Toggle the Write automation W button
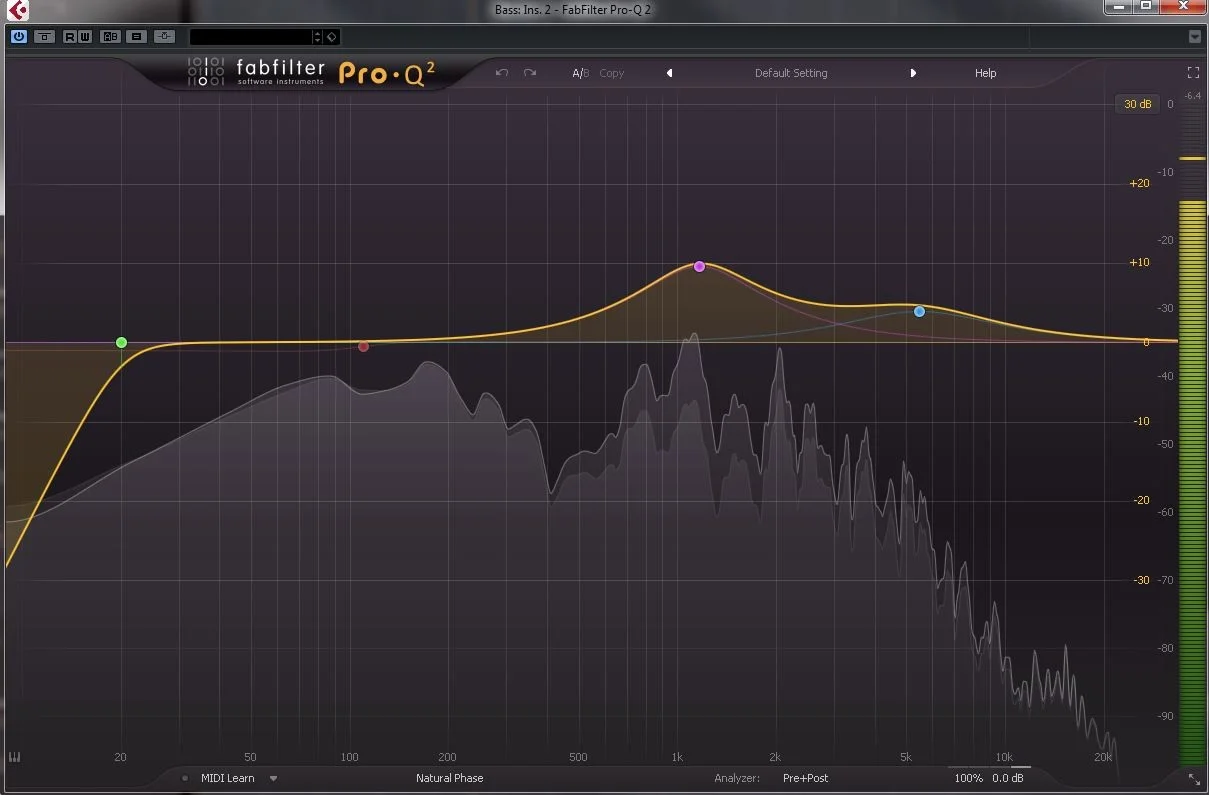 [85, 37]
